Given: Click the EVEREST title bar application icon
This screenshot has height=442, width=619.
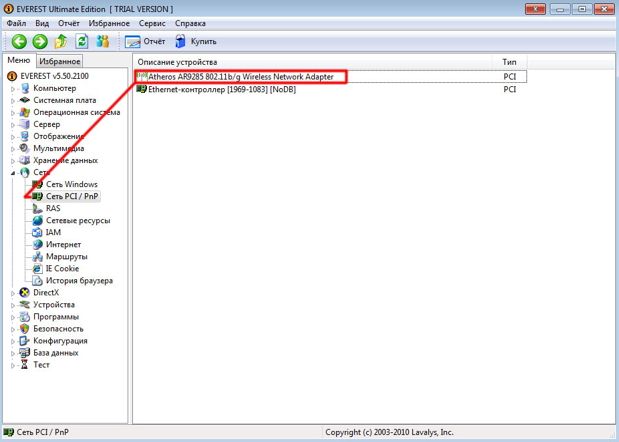Looking at the screenshot, I should (8, 8).
